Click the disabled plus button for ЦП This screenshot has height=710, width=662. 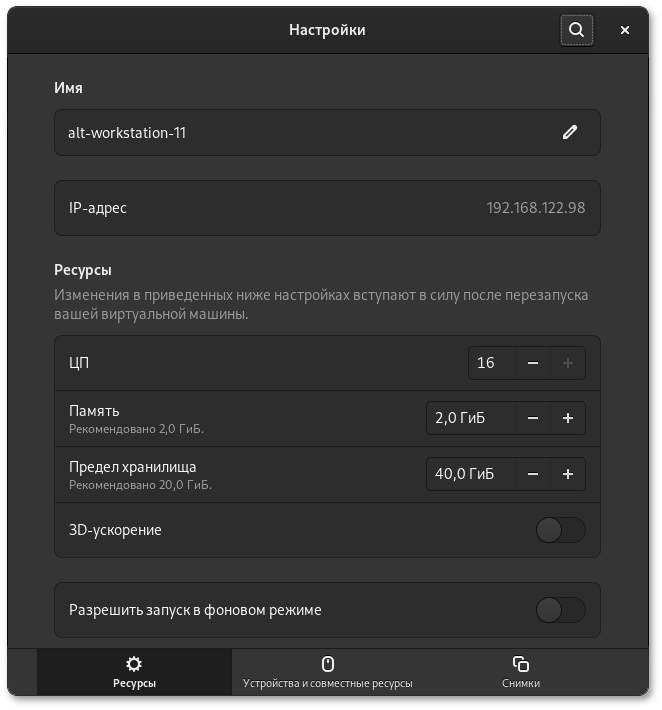568,363
